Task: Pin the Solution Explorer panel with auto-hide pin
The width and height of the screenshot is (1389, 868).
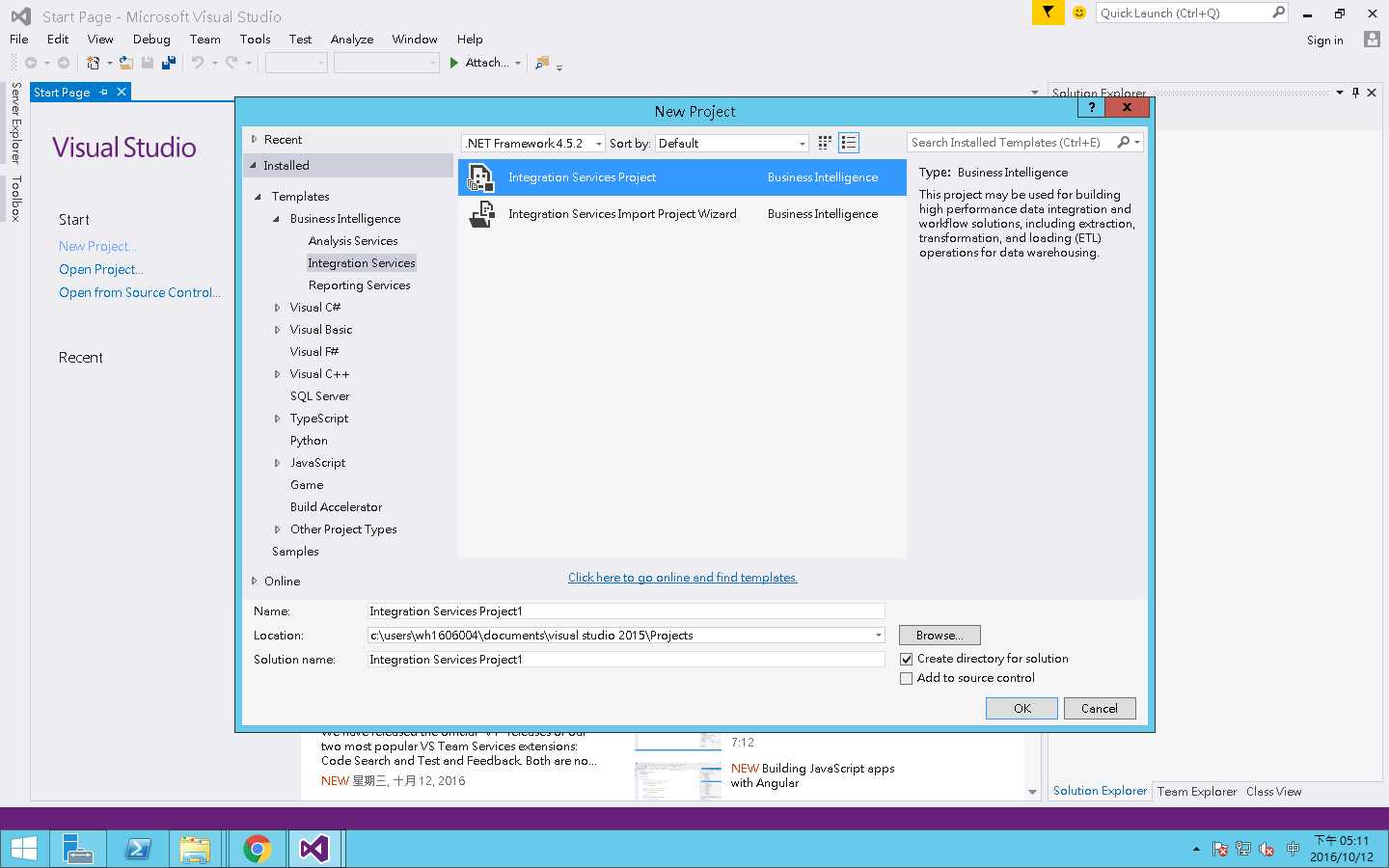Action: (x=1355, y=93)
